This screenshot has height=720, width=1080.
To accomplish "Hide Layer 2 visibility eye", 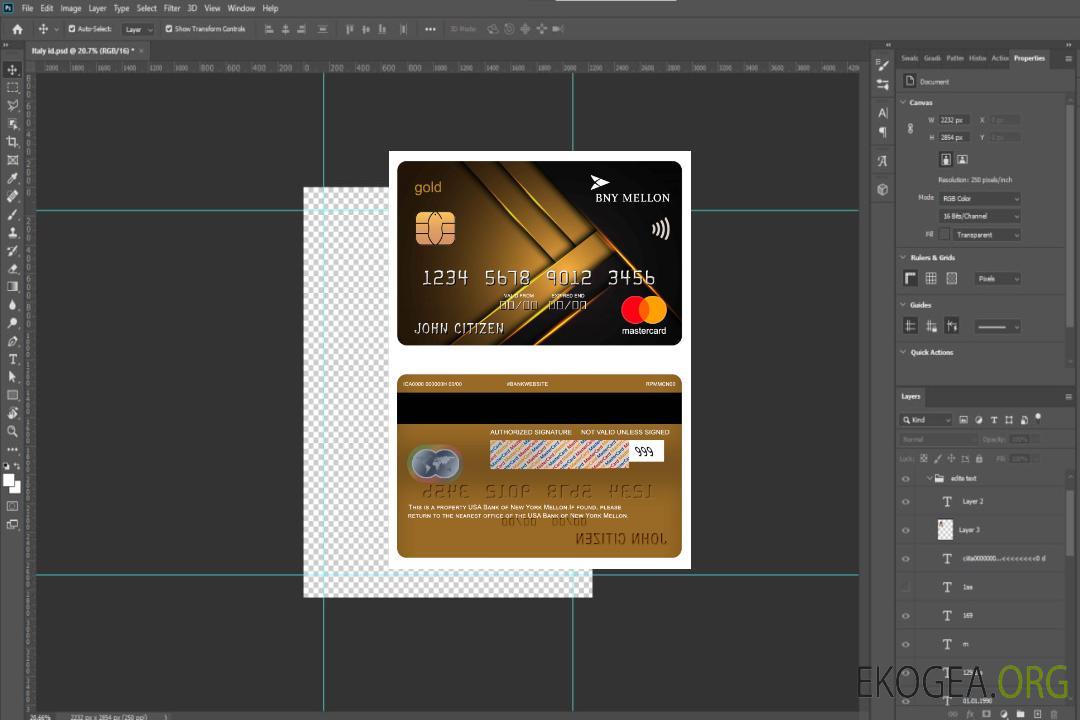I will pyautogui.click(x=906, y=502).
